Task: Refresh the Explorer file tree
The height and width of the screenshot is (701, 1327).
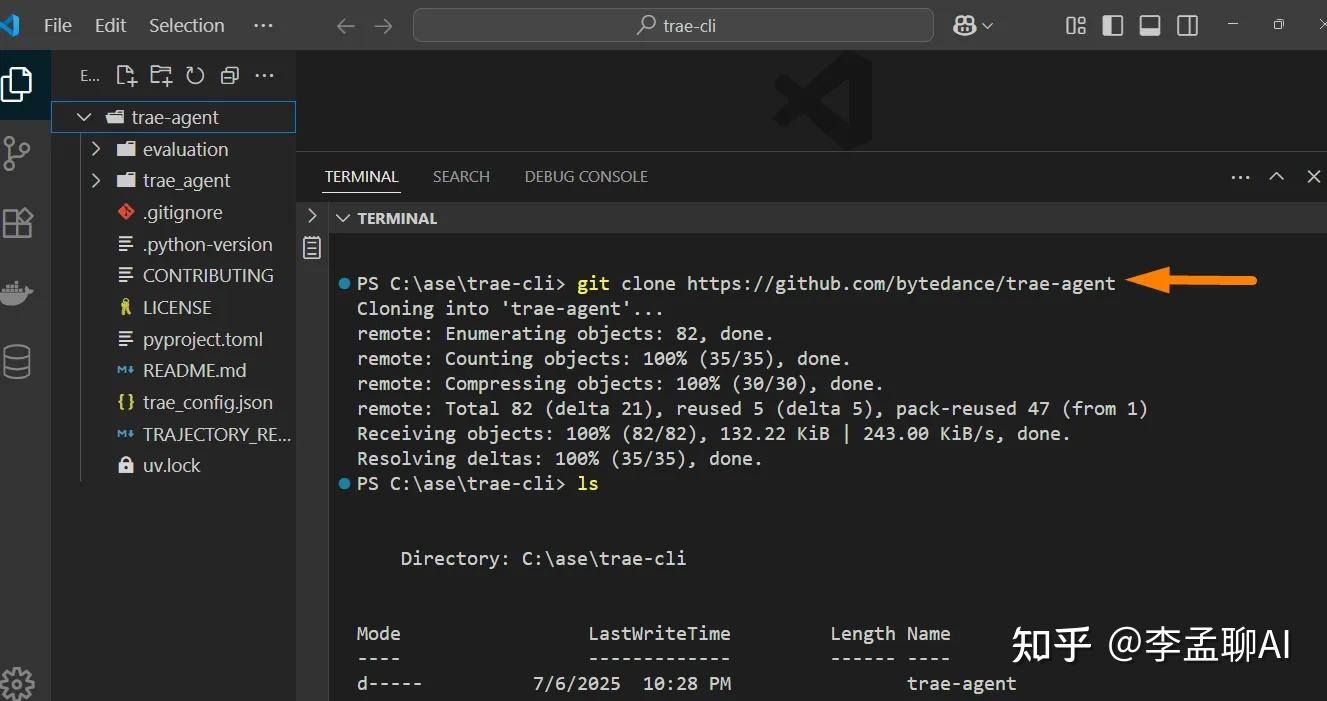Action: pos(195,75)
